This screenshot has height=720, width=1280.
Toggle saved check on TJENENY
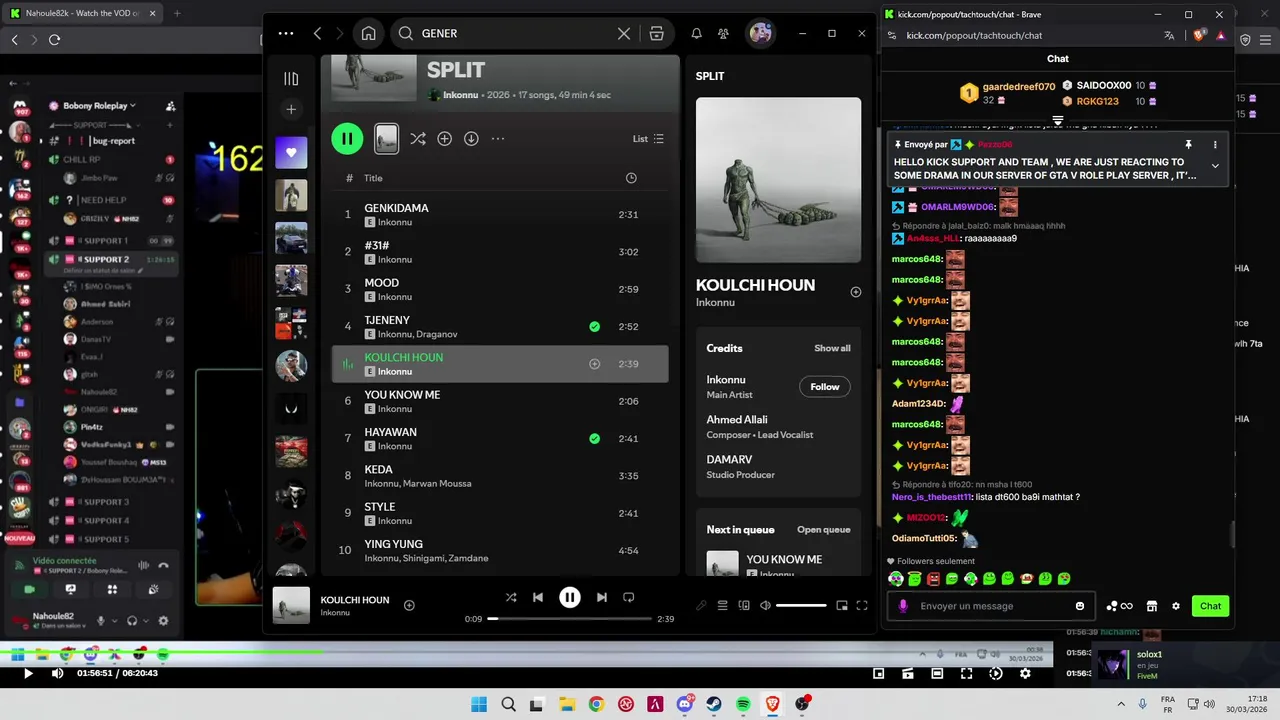tap(594, 327)
